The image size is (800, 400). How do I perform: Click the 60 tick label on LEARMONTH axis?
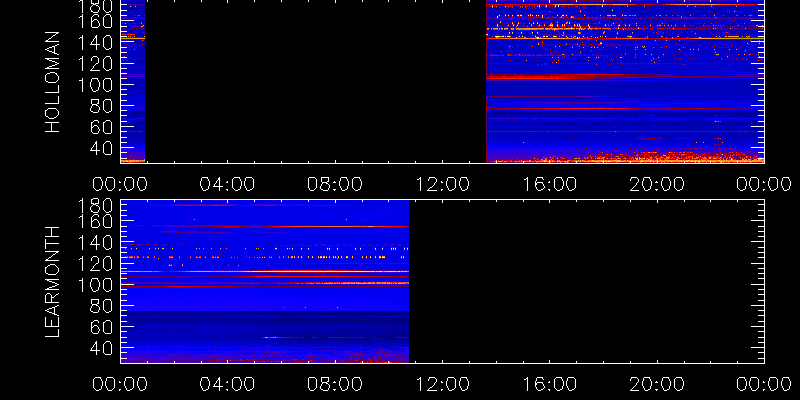coord(103,327)
